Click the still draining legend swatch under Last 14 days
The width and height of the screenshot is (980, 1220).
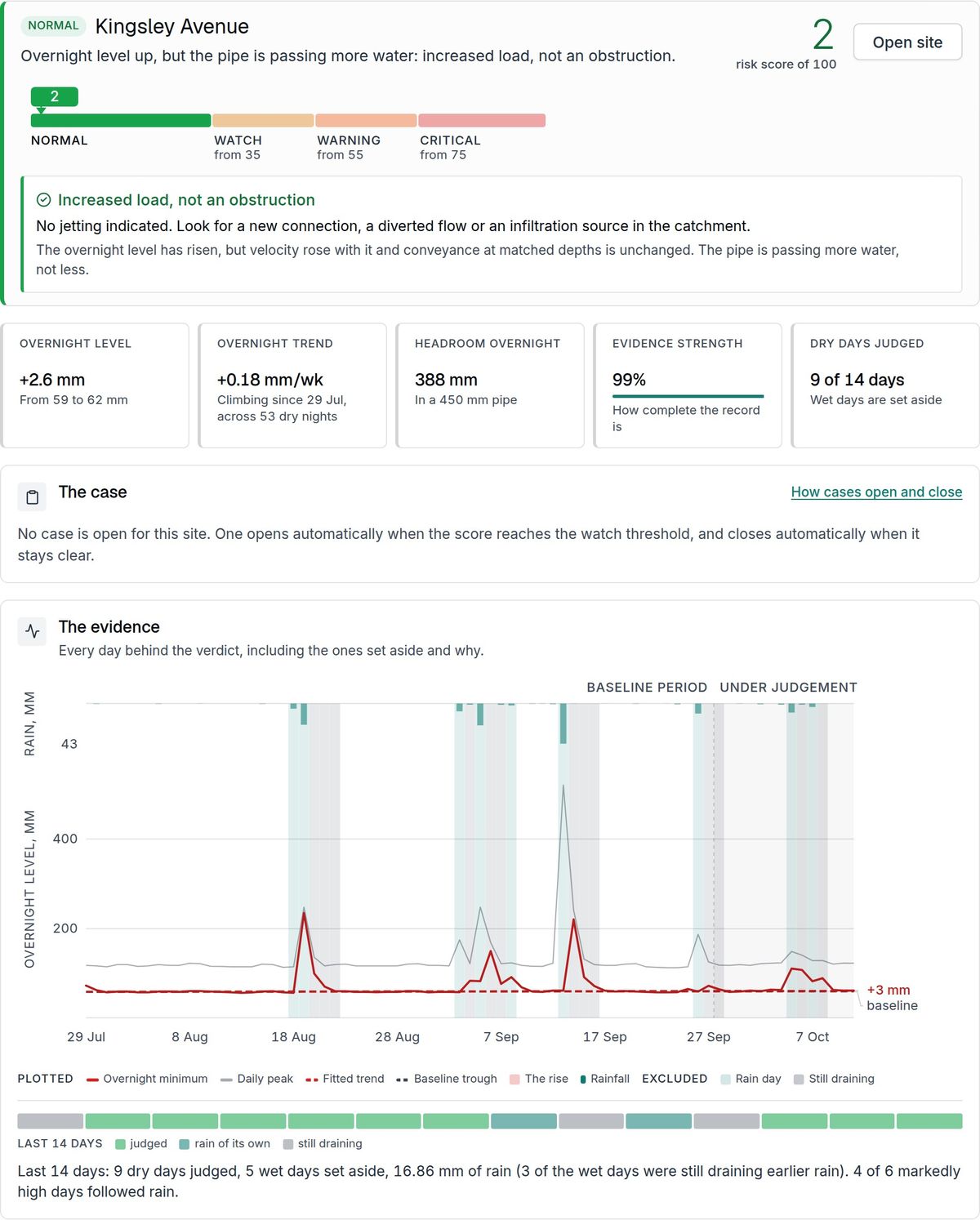[x=288, y=1144]
